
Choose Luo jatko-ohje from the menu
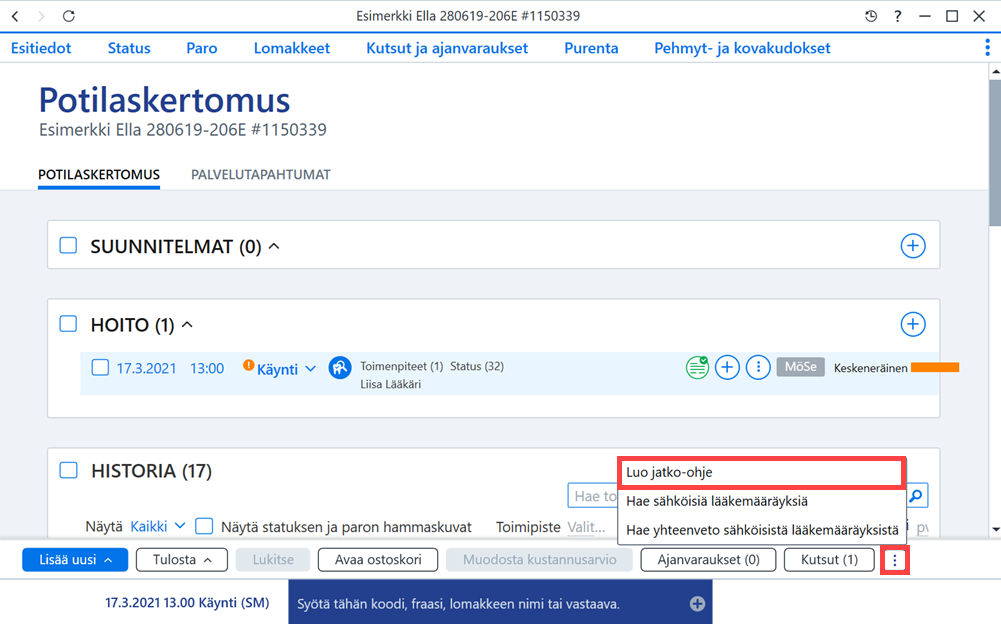point(761,473)
